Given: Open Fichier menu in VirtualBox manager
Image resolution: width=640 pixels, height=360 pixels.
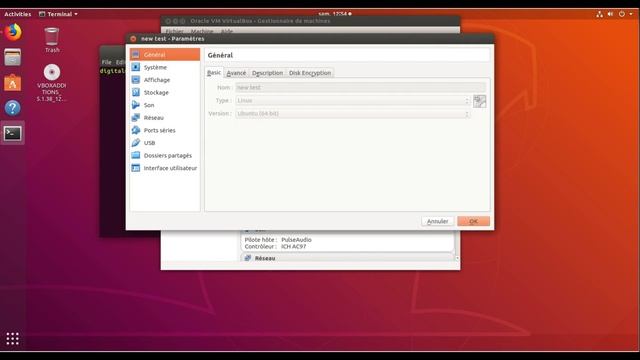Looking at the screenshot, I should pyautogui.click(x=175, y=31).
